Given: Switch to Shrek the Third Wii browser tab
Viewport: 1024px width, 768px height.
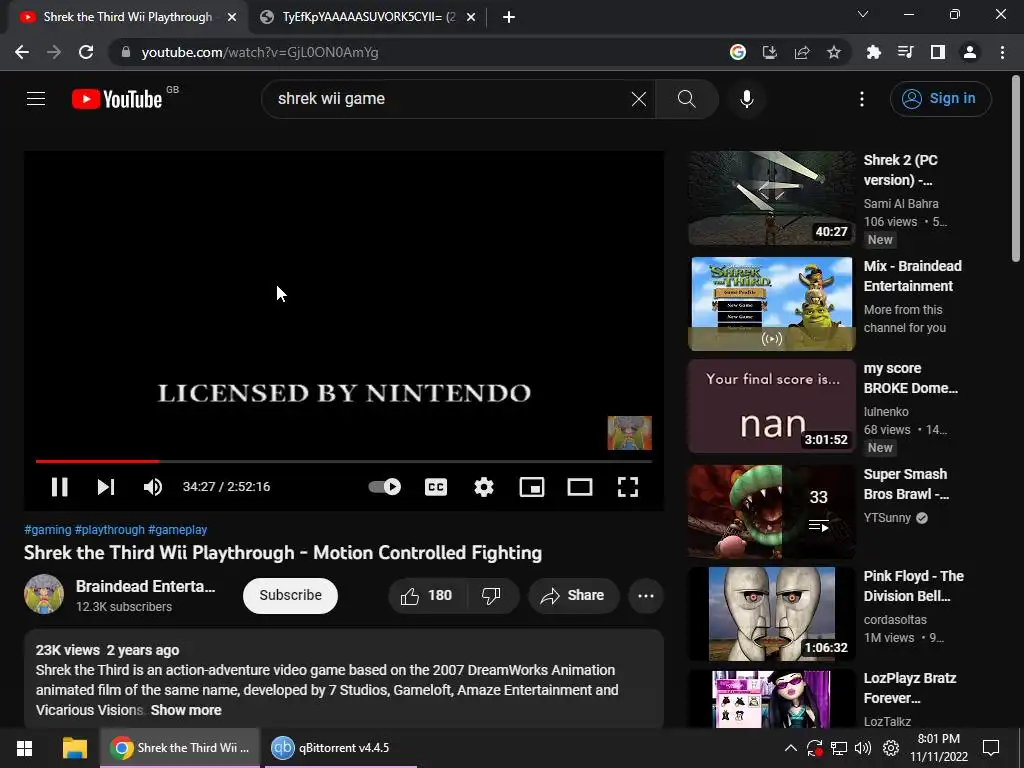Looking at the screenshot, I should pos(127,17).
